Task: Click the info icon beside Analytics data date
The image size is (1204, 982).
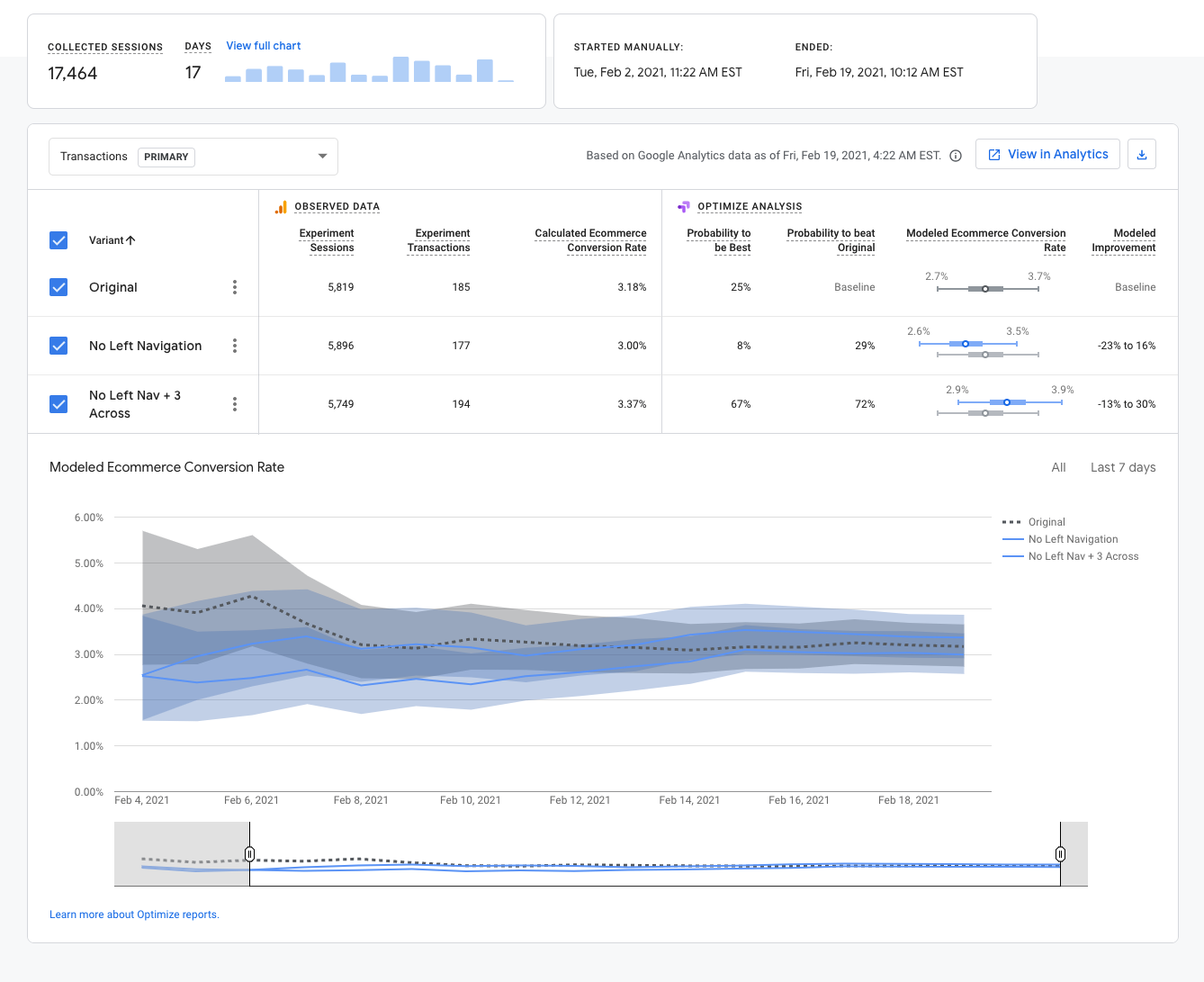Action: pos(956,156)
